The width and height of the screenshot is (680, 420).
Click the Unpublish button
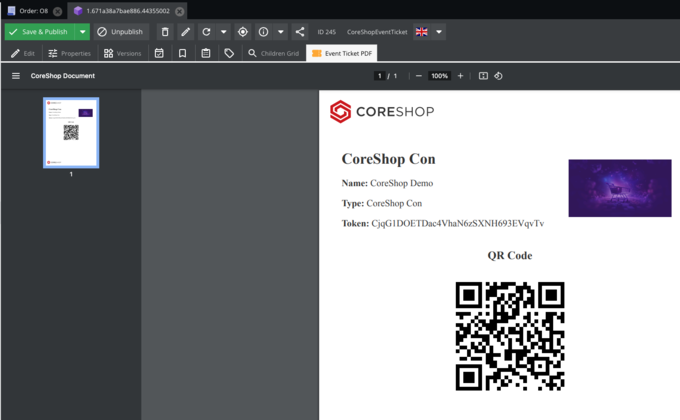[x=121, y=32]
